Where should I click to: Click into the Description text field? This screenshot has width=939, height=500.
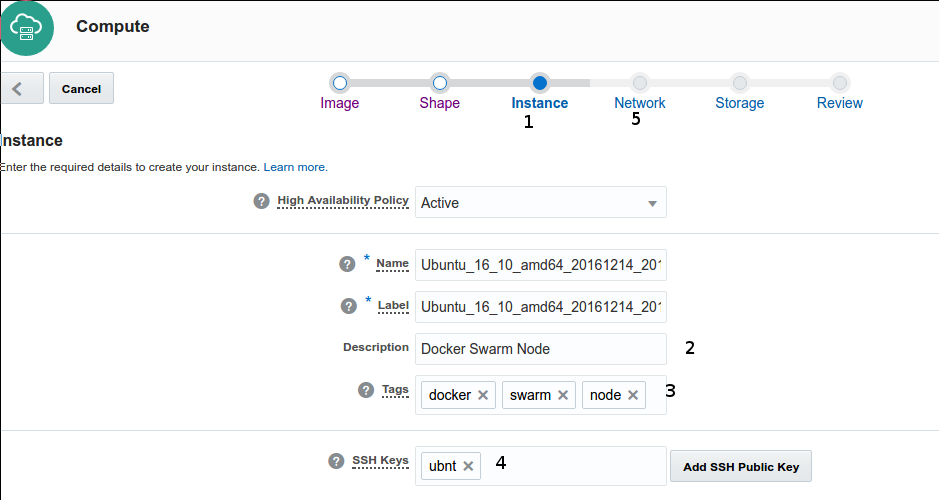pos(540,349)
